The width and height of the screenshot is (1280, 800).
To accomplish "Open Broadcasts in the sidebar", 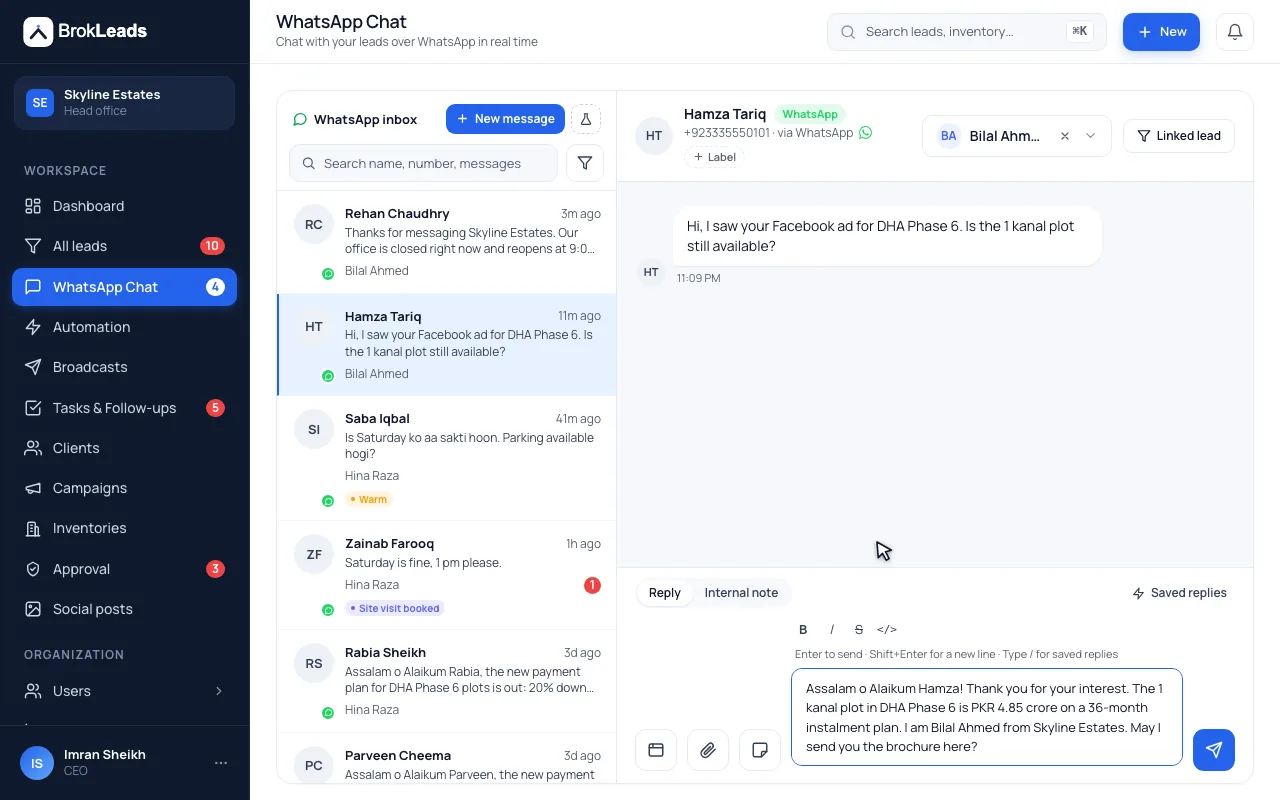I will click(x=125, y=367).
